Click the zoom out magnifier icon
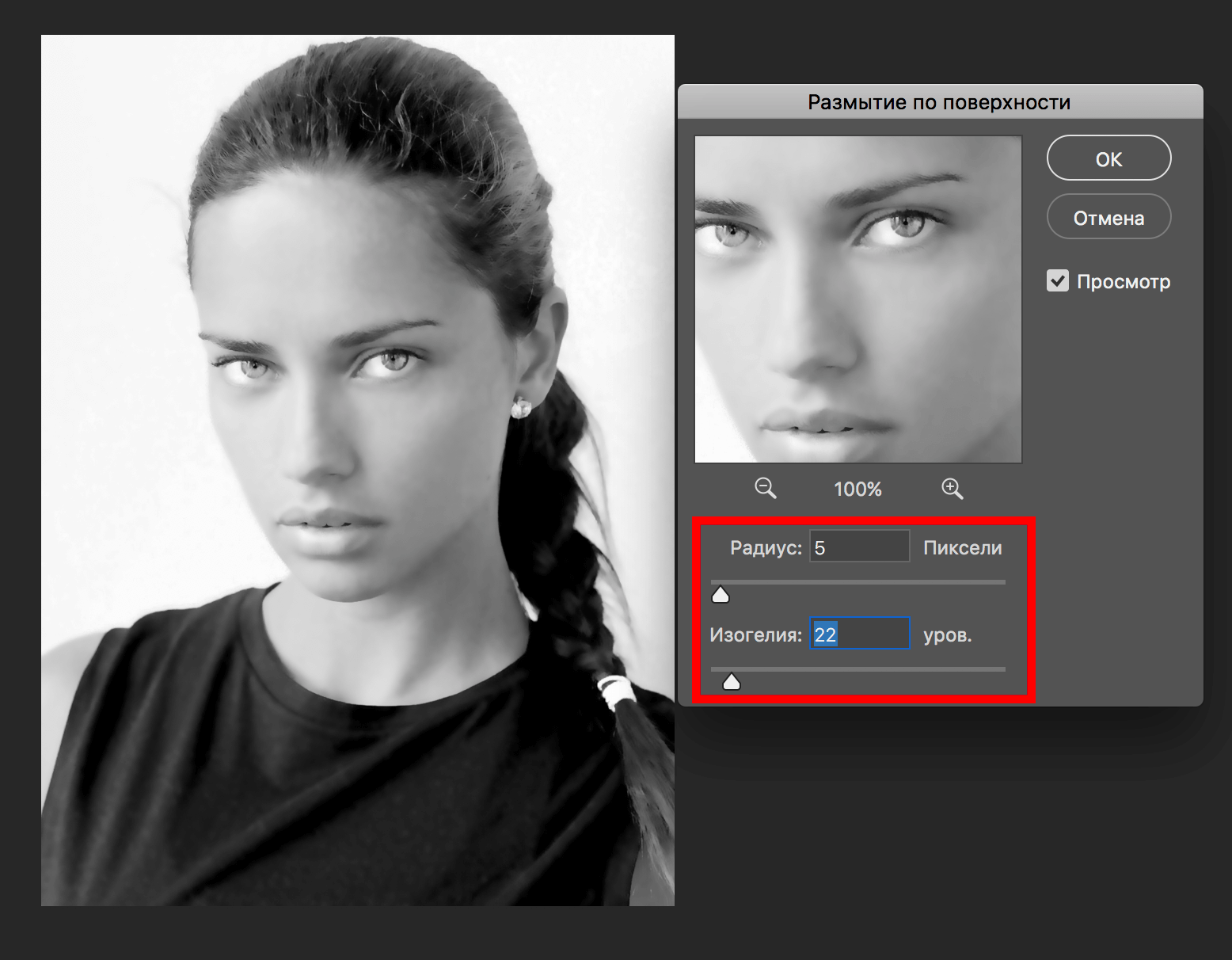Image resolution: width=1232 pixels, height=960 pixels. tap(765, 488)
